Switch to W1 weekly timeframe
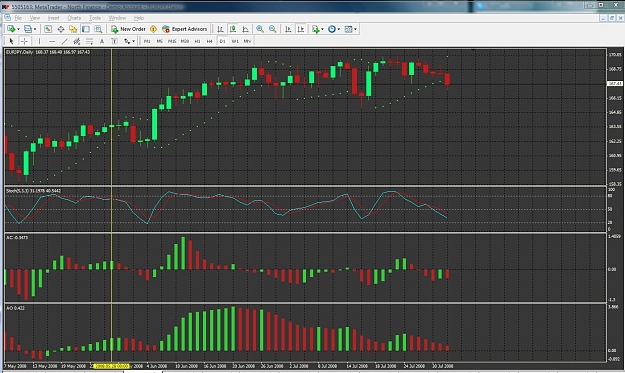The image size is (625, 373). pos(235,41)
